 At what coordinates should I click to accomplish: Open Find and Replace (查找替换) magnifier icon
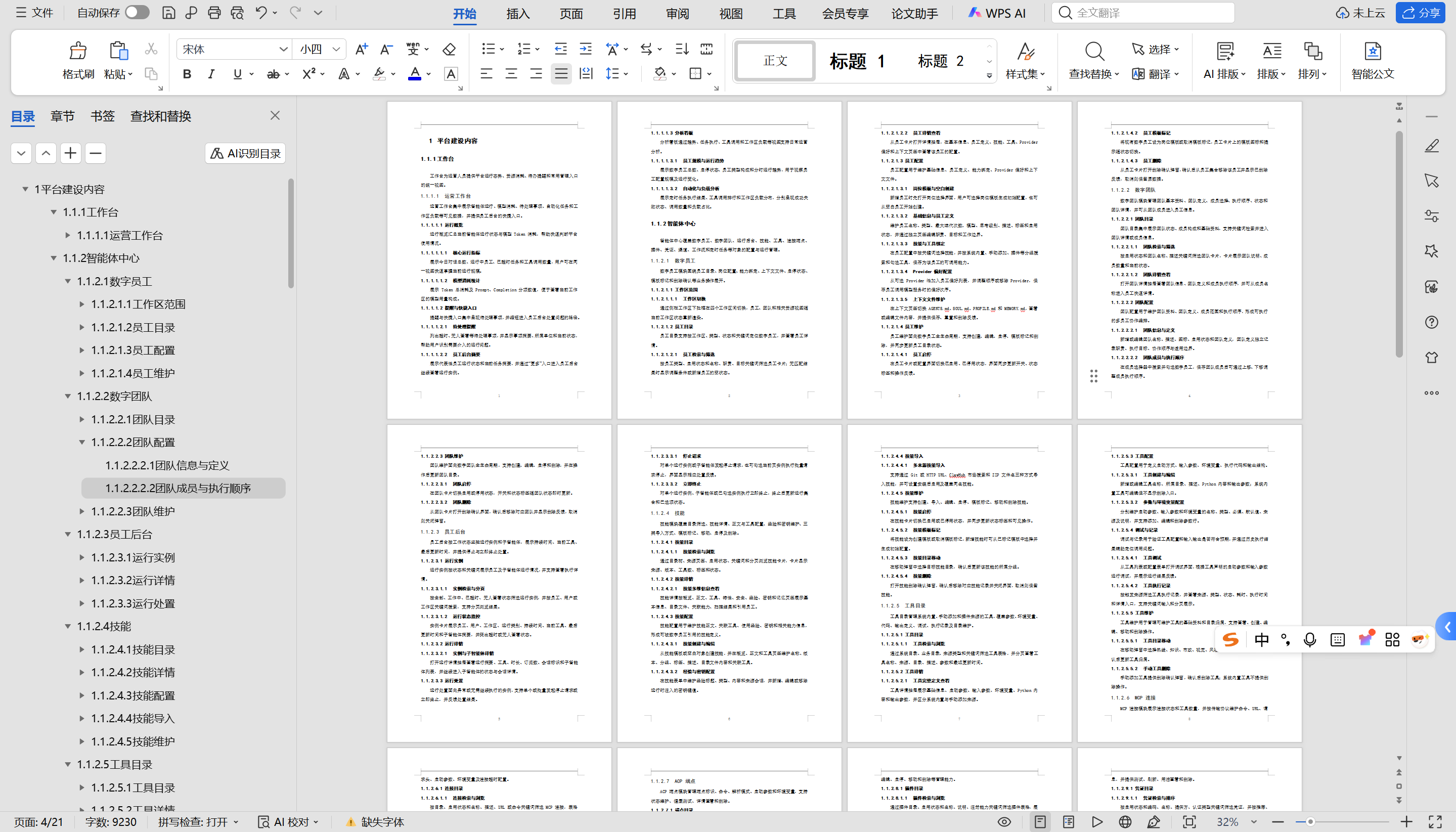click(x=1094, y=51)
